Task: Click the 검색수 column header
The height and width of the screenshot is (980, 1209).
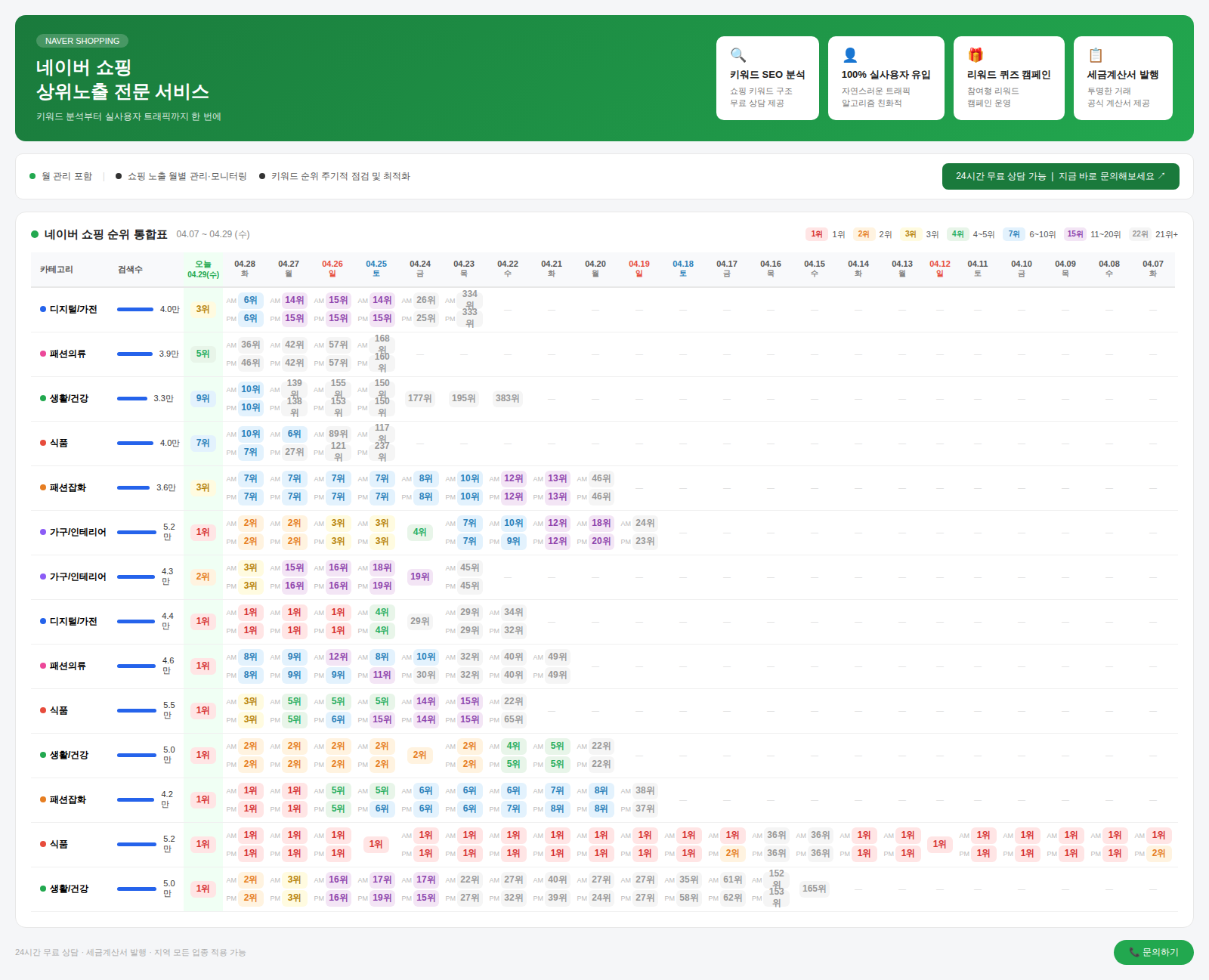Action: click(130, 270)
